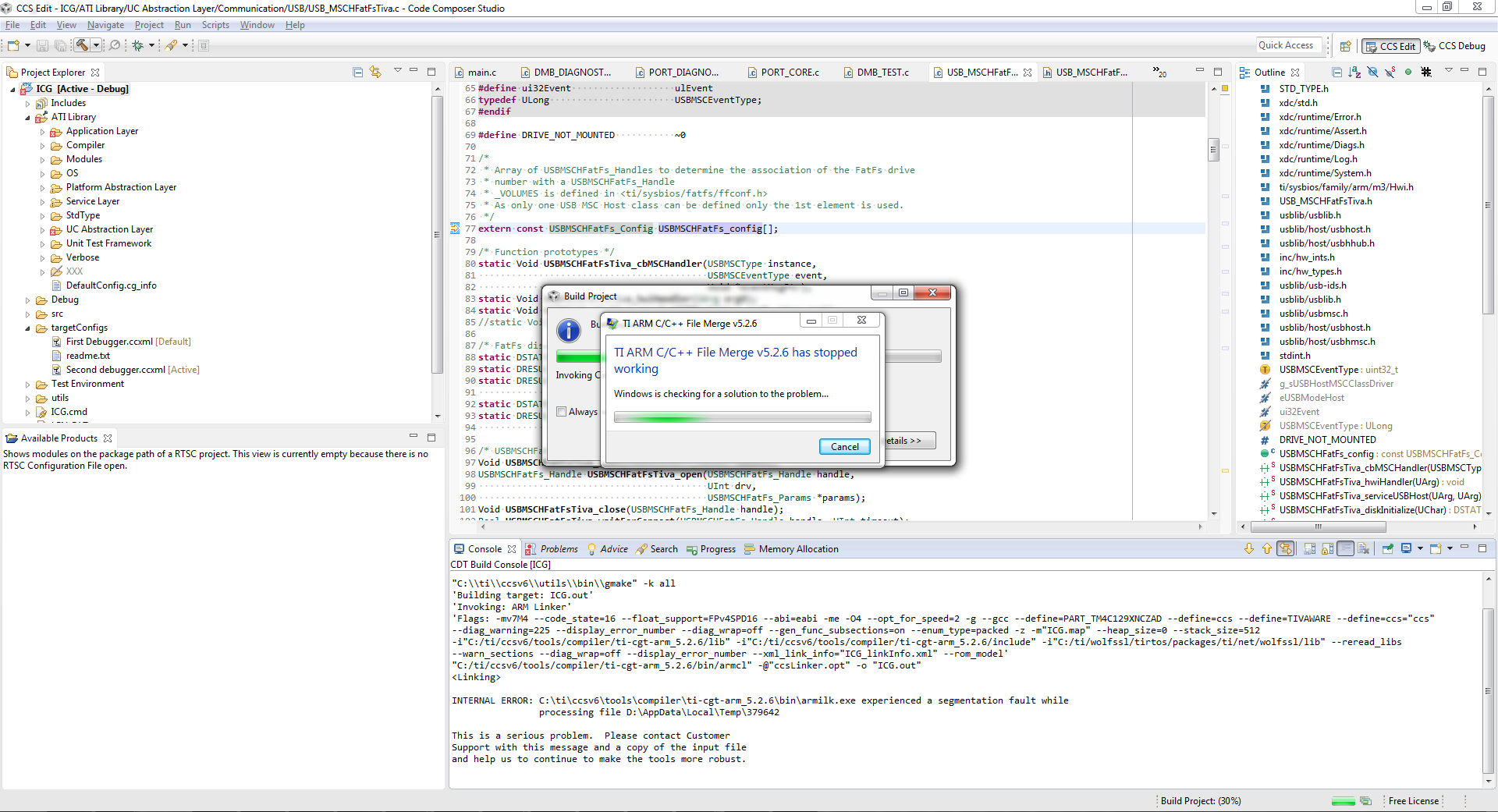This screenshot has height=812, width=1498.
Task: Select ICG.cmd file in project tree
Action: (62, 413)
